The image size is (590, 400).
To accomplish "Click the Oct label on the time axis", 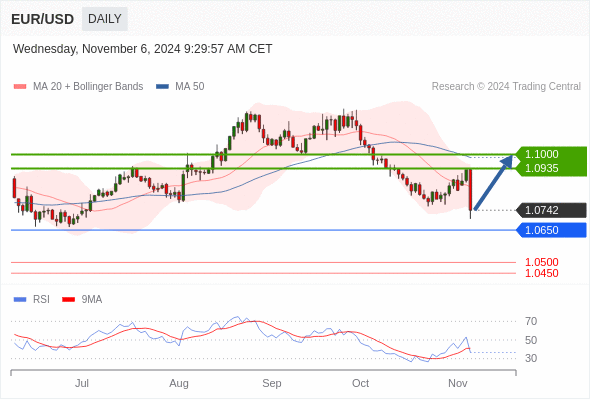I will [360, 383].
